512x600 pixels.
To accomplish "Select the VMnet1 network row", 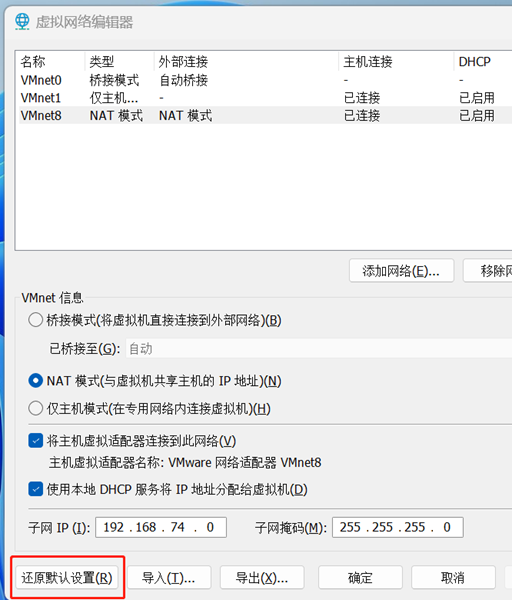I will [265, 98].
